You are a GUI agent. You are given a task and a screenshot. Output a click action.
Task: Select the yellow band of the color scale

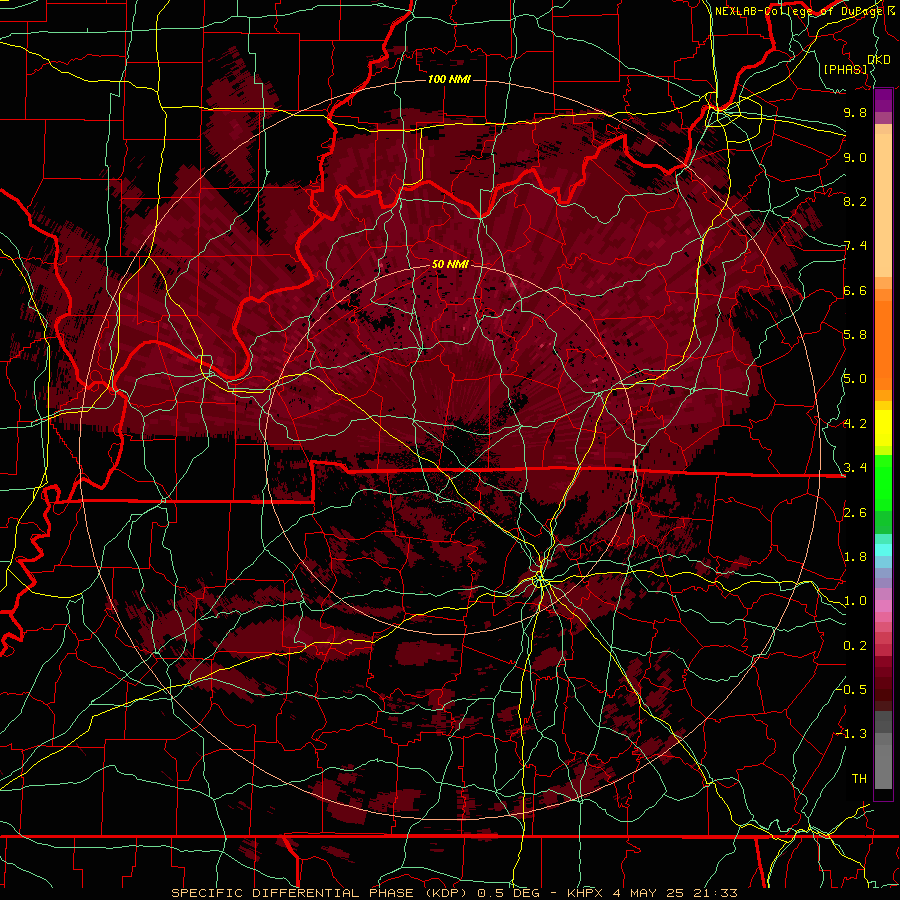point(883,428)
